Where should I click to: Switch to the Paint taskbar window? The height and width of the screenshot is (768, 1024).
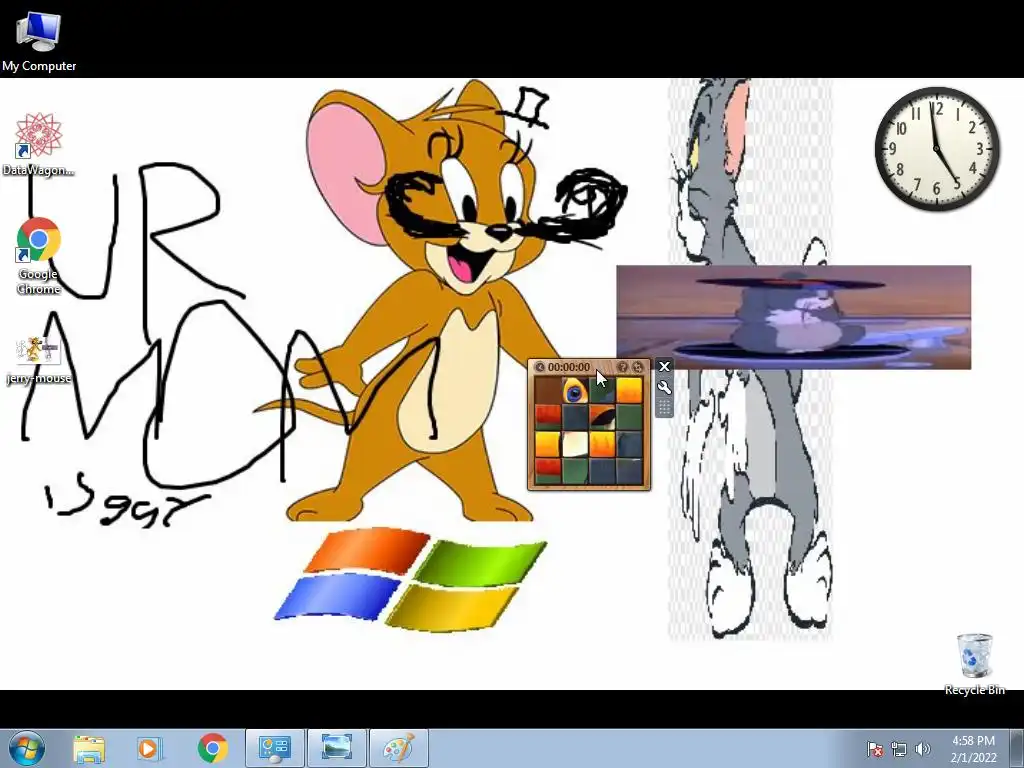click(399, 748)
